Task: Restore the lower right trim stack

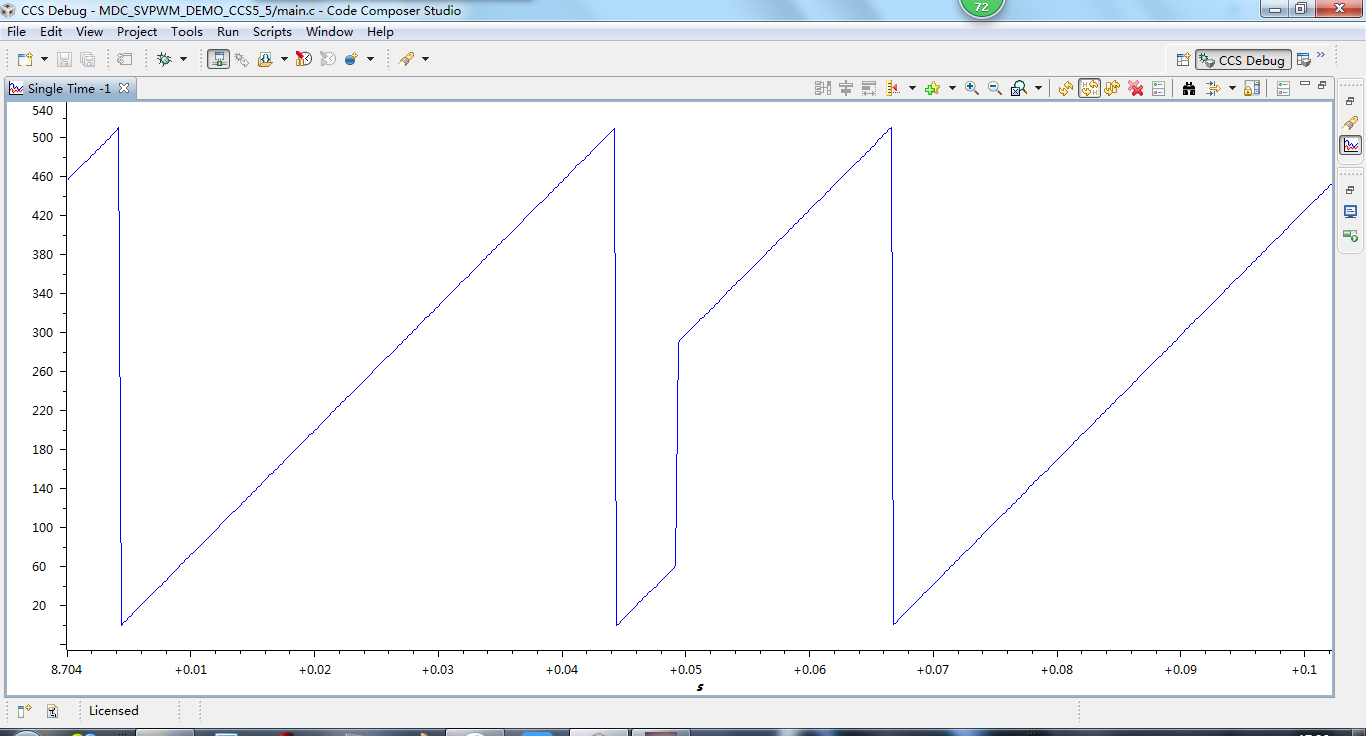Action: [1350, 190]
